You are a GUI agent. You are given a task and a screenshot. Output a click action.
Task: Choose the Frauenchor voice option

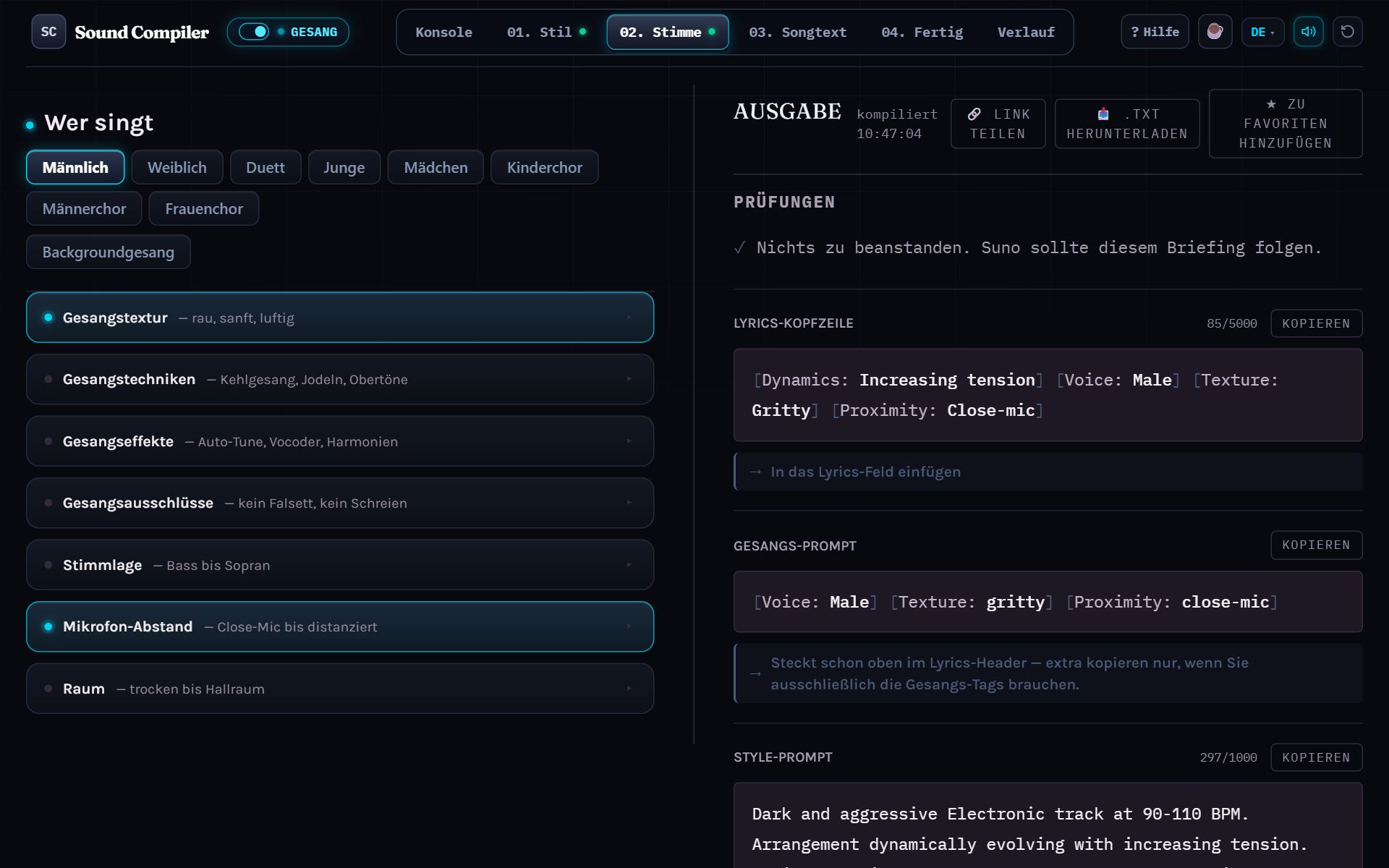pos(204,208)
